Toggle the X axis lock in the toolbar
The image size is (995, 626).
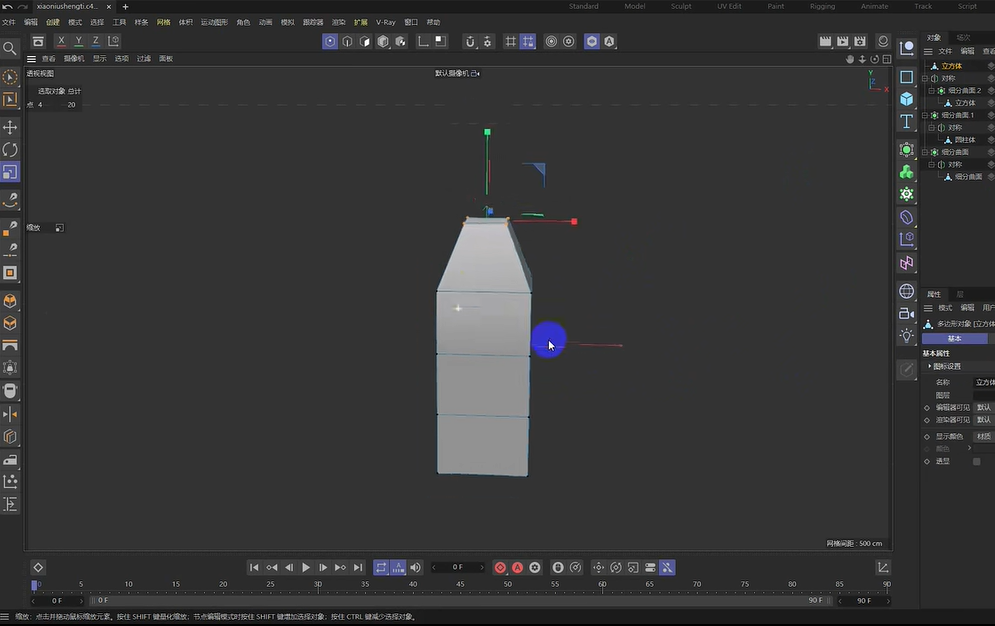click(x=61, y=41)
